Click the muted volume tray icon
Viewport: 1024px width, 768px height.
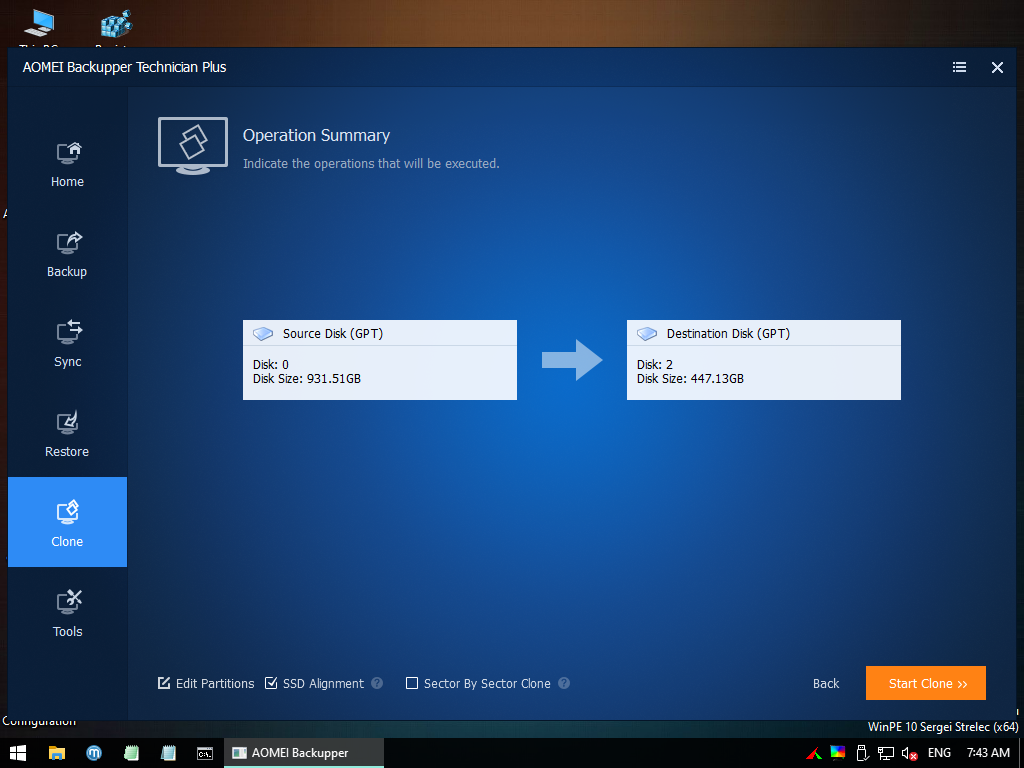pyautogui.click(x=910, y=754)
